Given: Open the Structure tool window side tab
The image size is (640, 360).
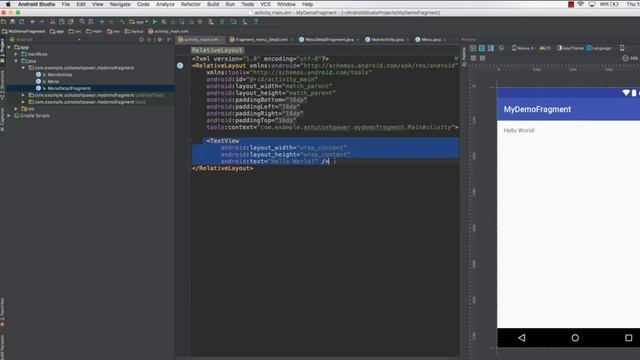Looking at the screenshot, I should [2, 84].
